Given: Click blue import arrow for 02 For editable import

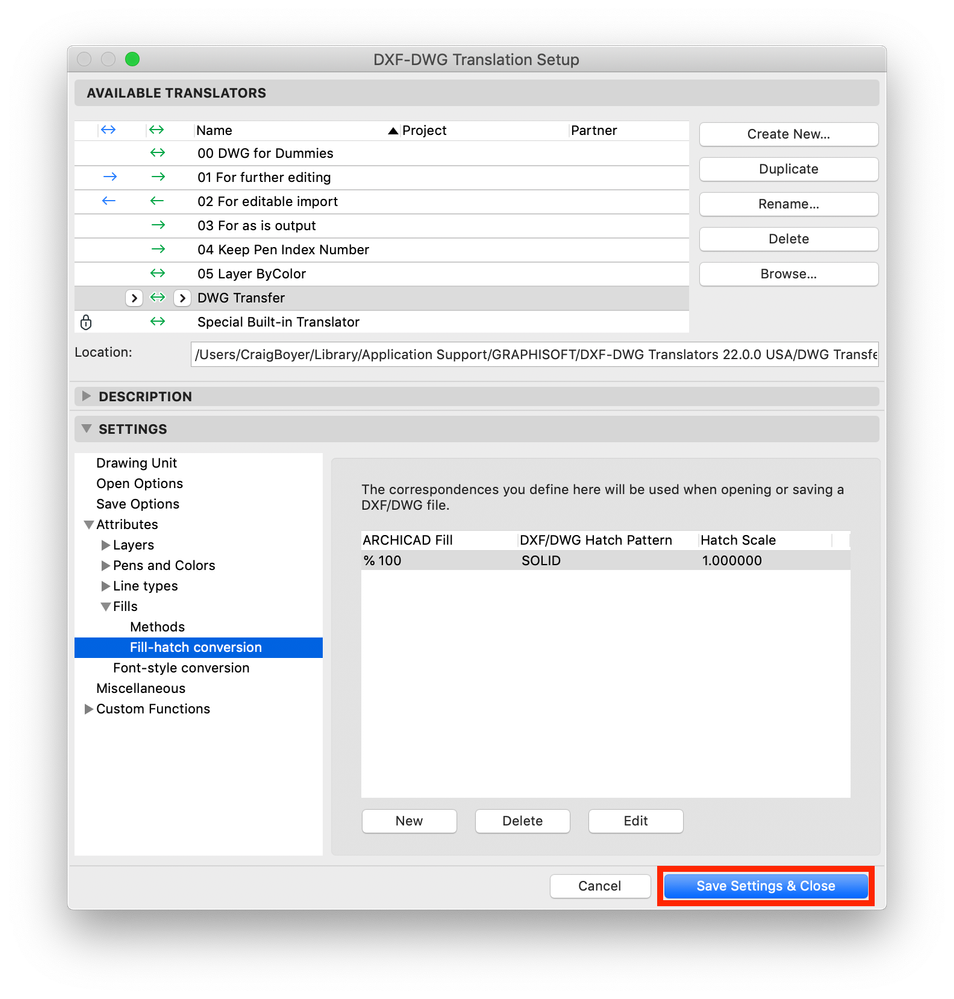Looking at the screenshot, I should point(109,201).
